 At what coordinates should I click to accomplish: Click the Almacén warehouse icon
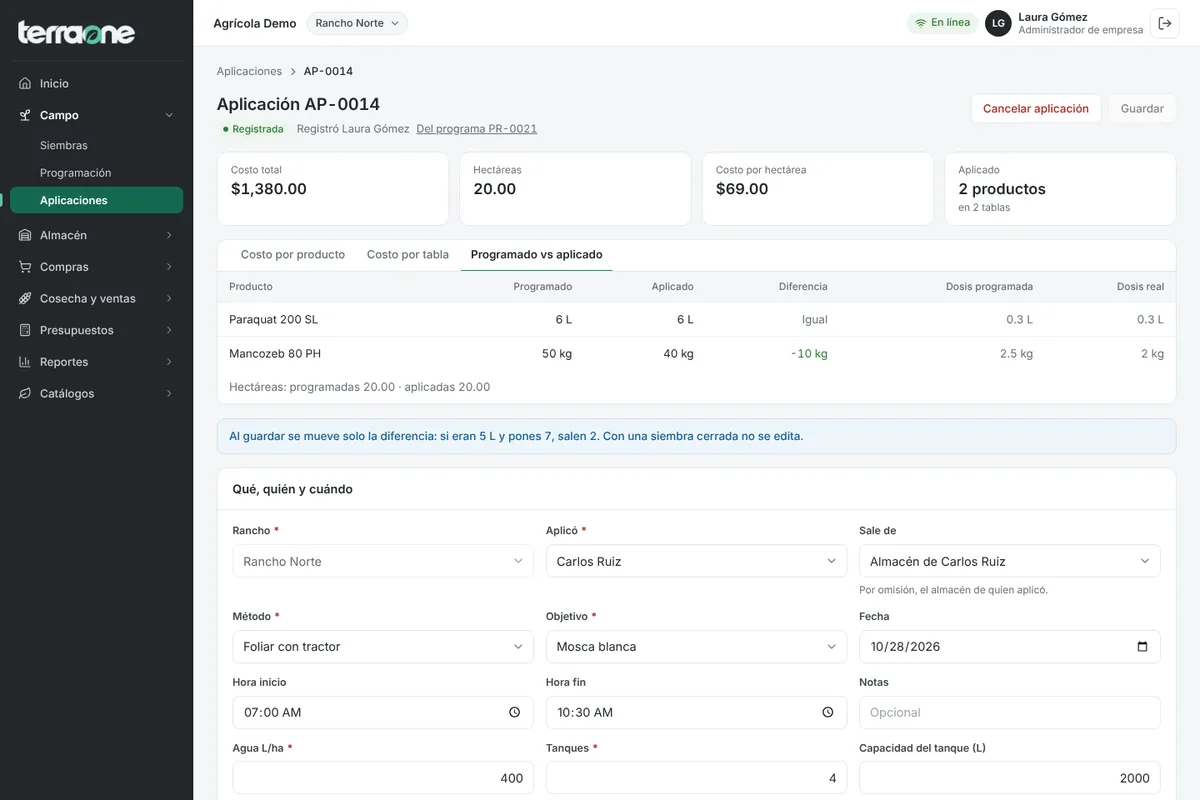click(x=25, y=235)
